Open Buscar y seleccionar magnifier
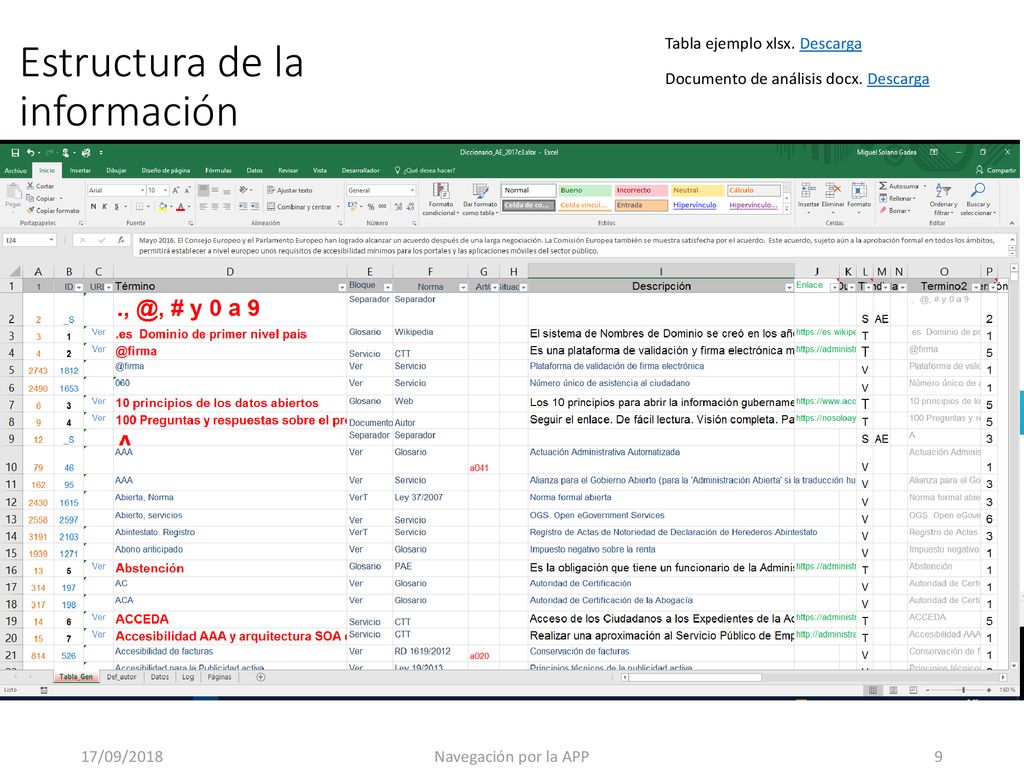 click(x=978, y=199)
